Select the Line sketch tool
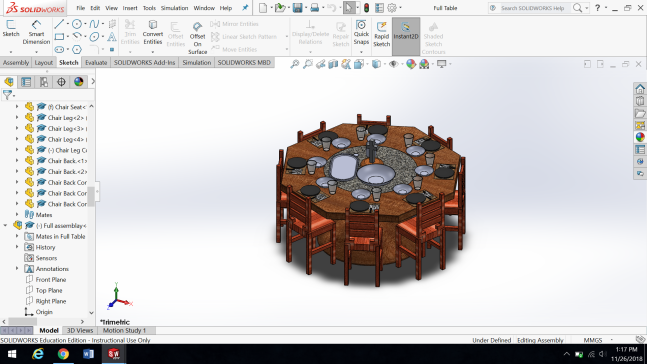The height and width of the screenshot is (364, 647). point(59,24)
